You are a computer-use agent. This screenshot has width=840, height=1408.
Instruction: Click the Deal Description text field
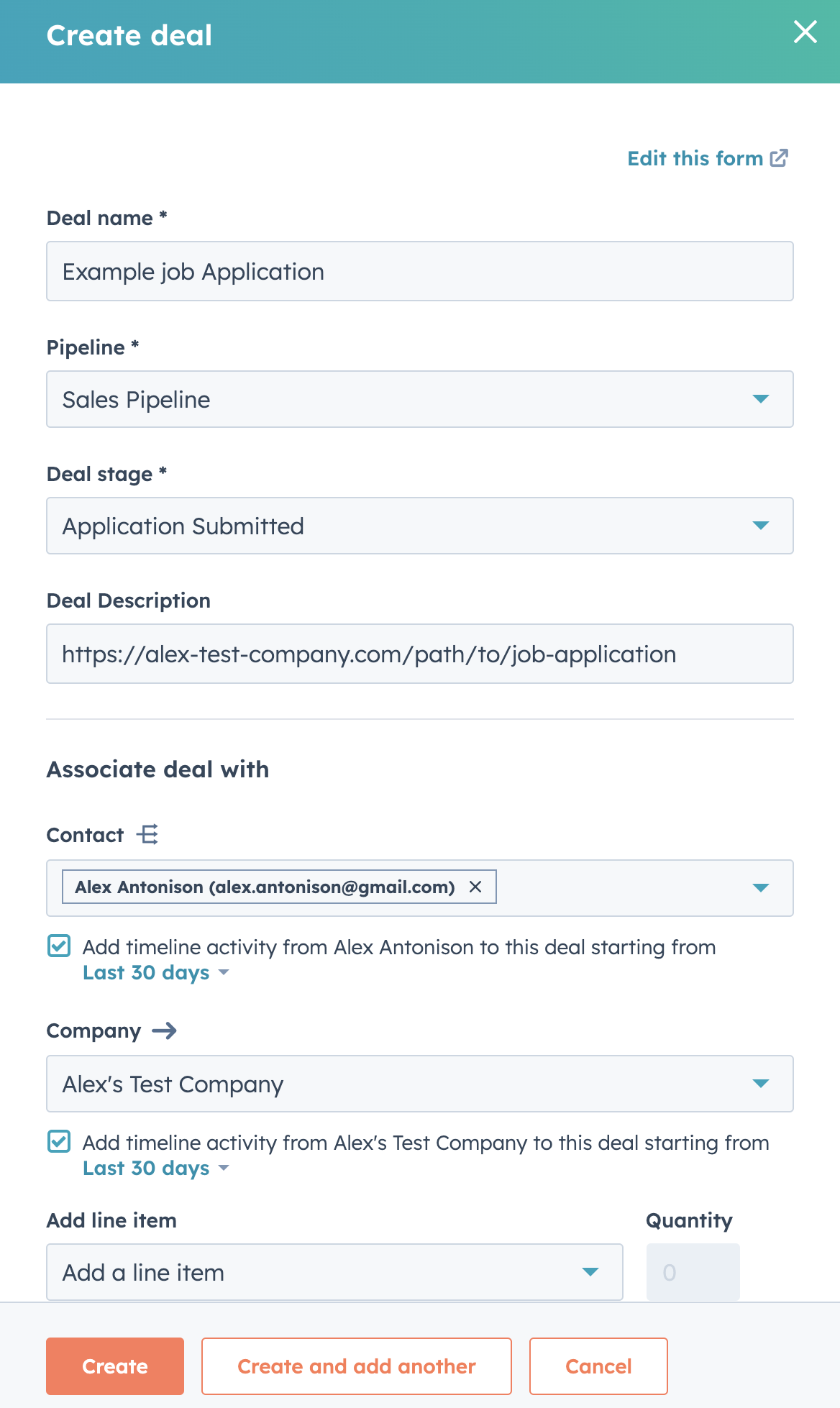420,654
